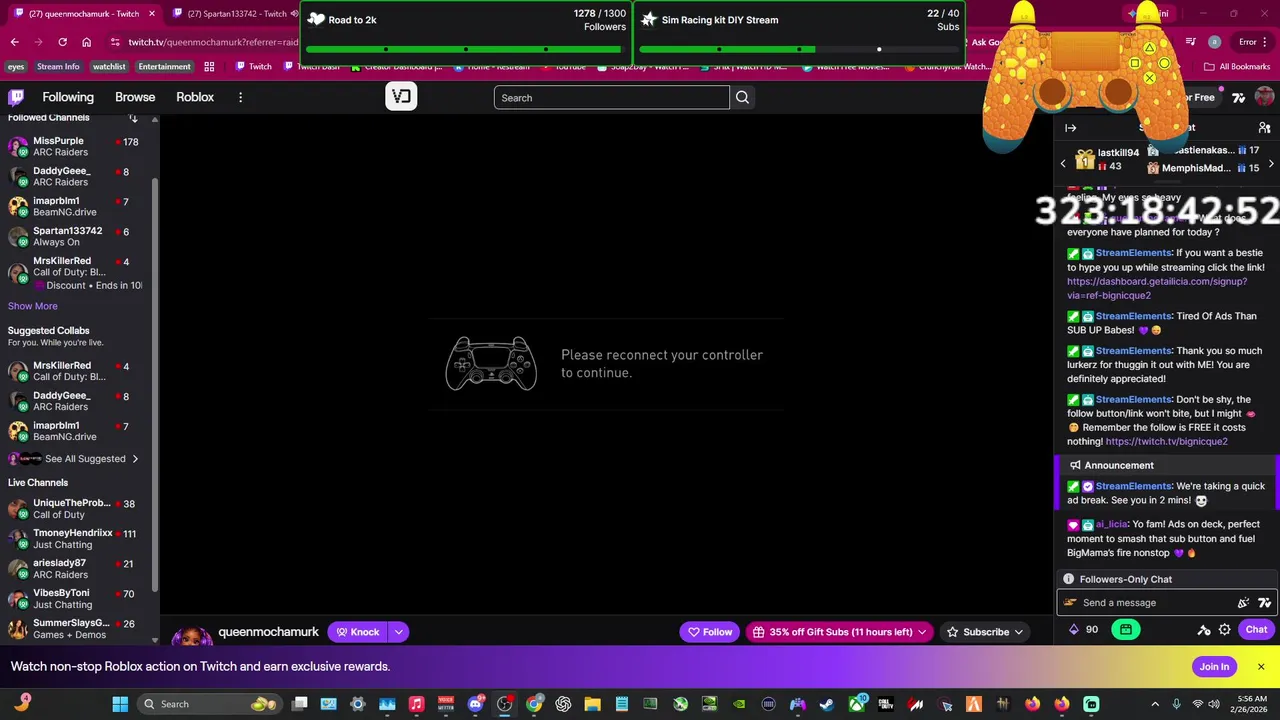Launch Steam from the taskbar
The height and width of the screenshot is (720, 1280).
coord(827,704)
